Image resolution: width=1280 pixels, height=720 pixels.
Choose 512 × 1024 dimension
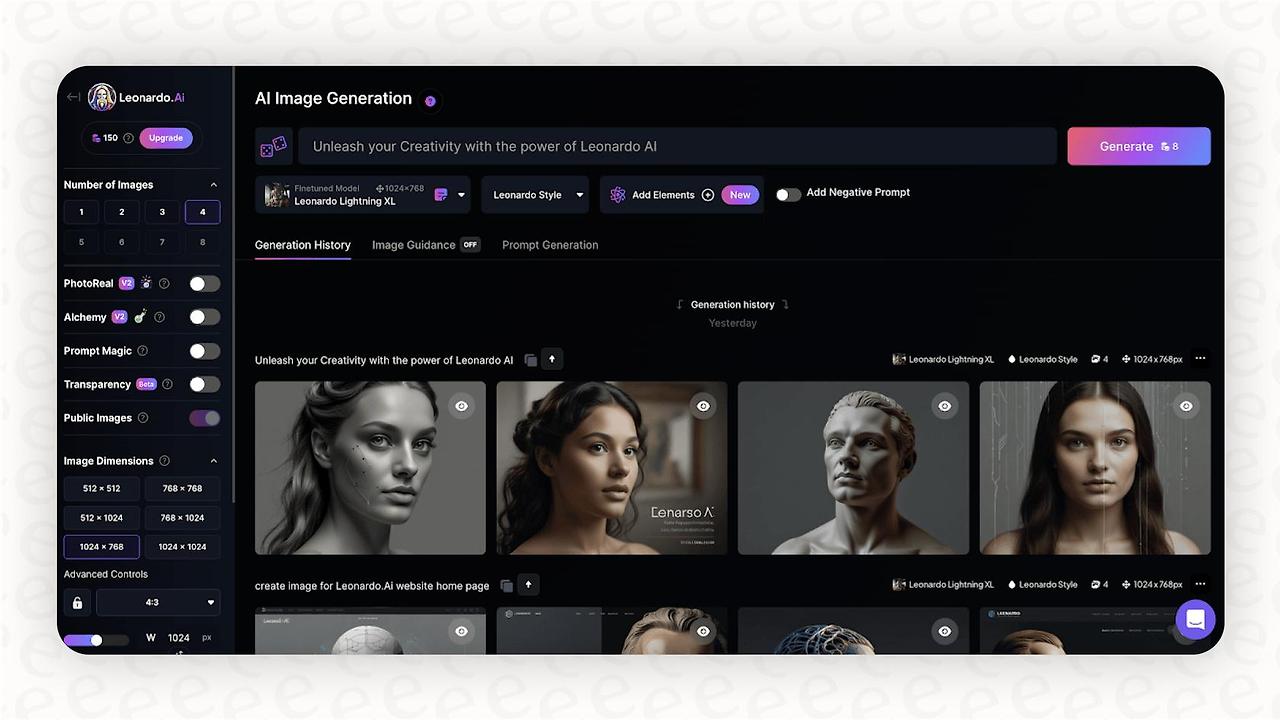[x=102, y=518]
